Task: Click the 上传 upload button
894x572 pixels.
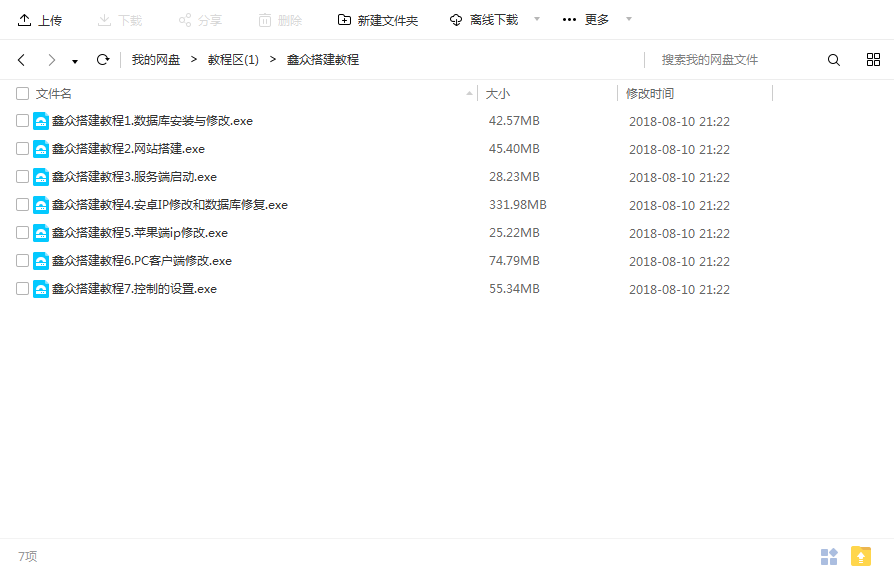Action: [x=39, y=21]
